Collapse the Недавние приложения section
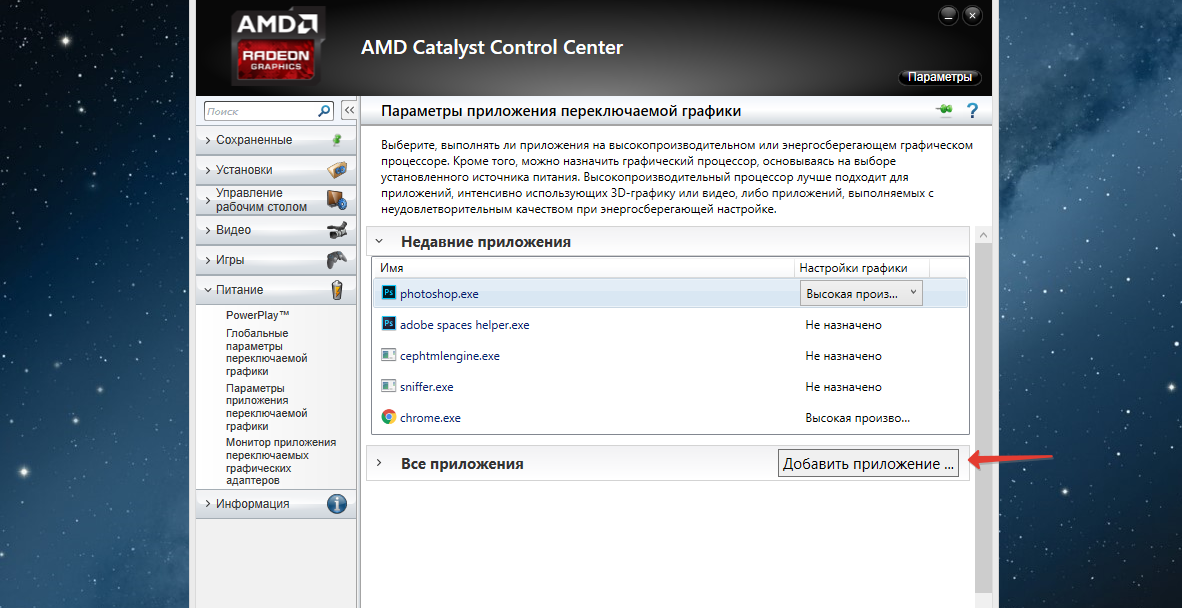Screen dimensions: 1182x608 click(x=379, y=242)
